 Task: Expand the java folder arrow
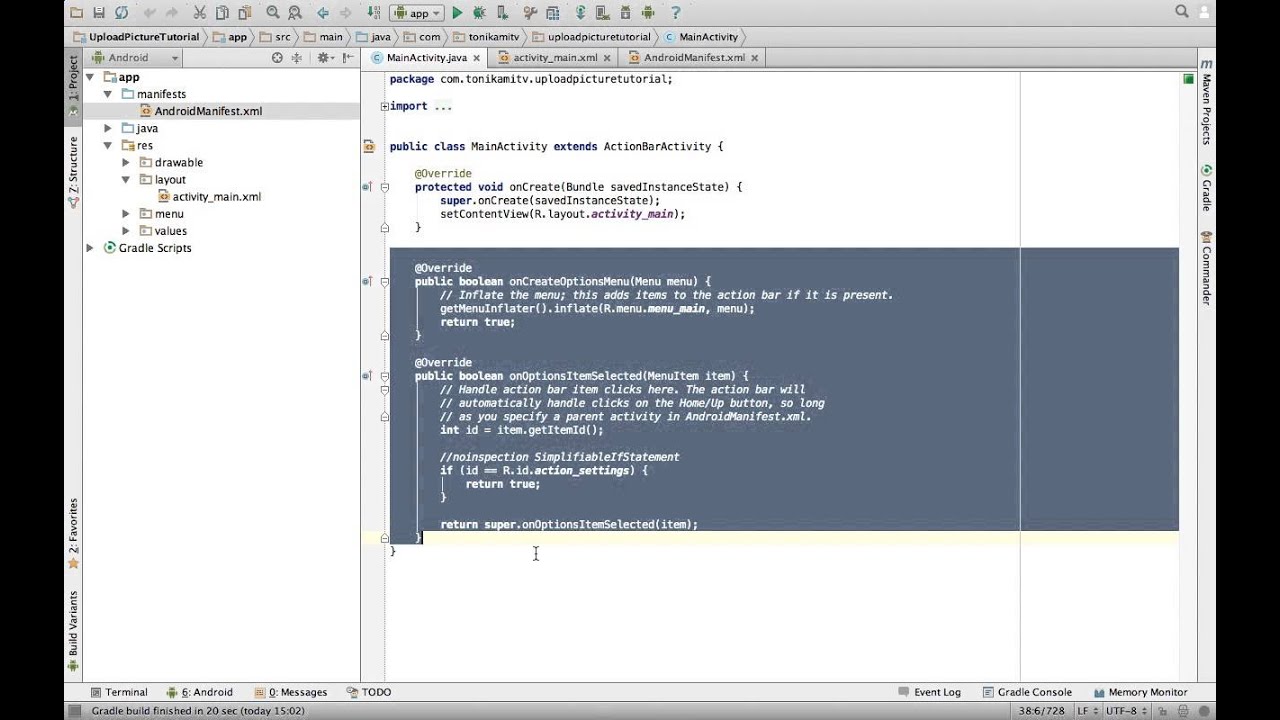click(108, 128)
